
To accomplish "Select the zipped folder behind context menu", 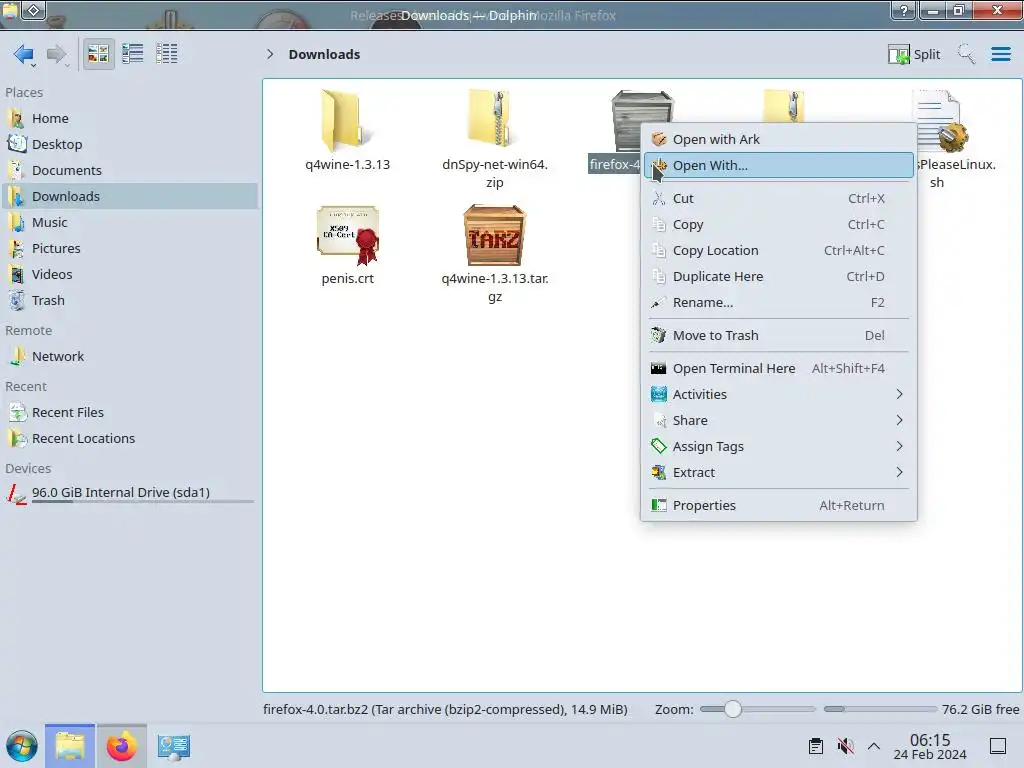I will 784,106.
